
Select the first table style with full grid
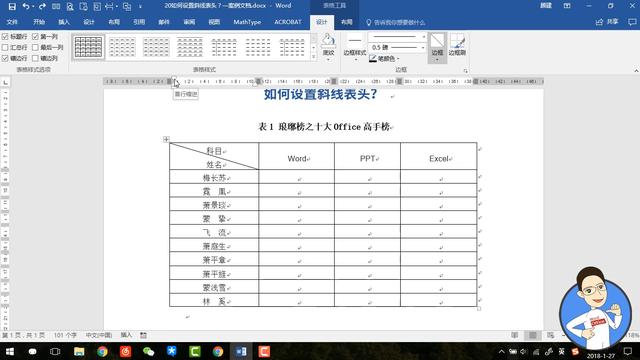pyautogui.click(x=88, y=47)
